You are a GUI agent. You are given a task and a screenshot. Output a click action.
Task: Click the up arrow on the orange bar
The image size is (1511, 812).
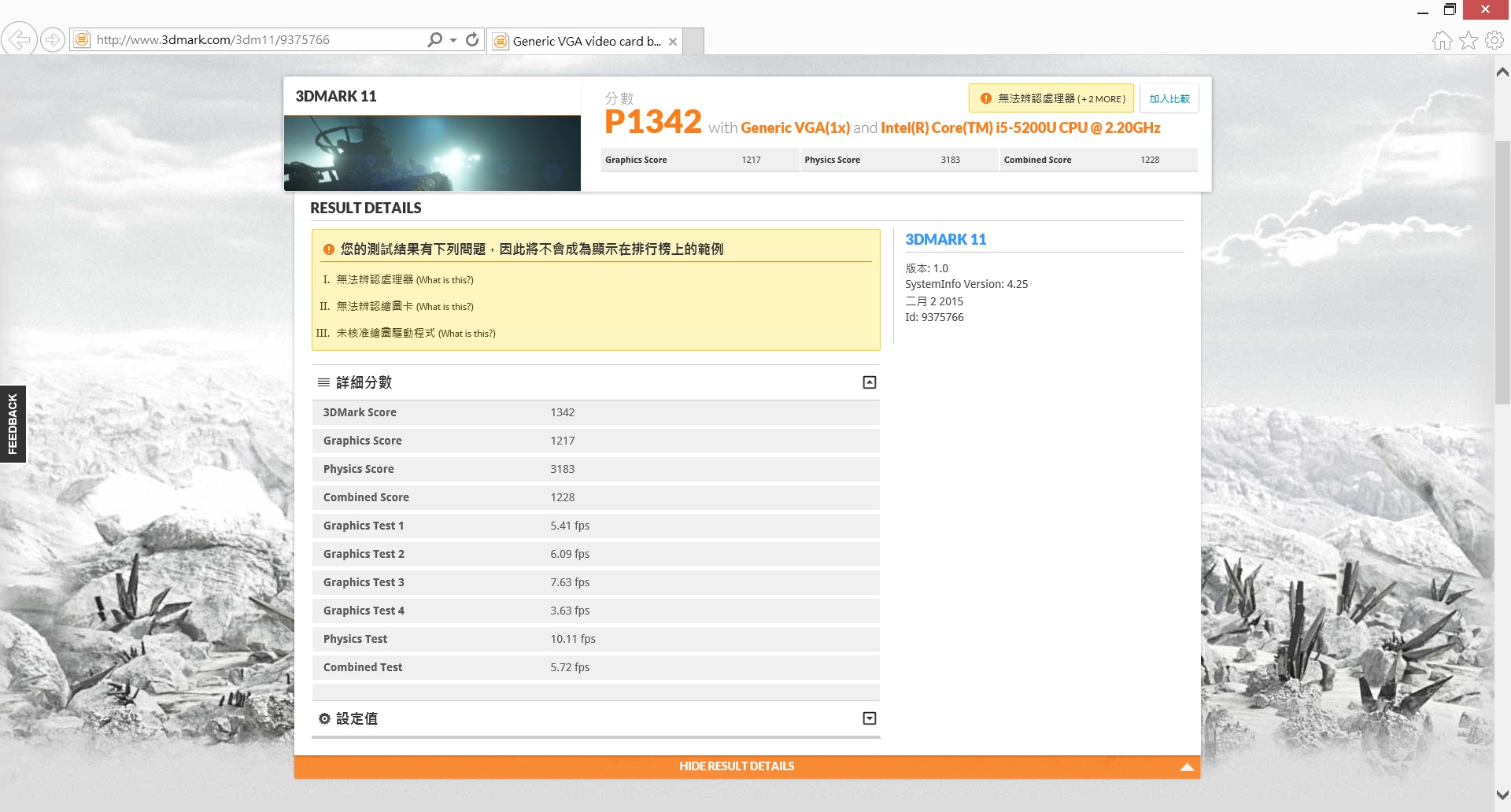(x=1187, y=767)
